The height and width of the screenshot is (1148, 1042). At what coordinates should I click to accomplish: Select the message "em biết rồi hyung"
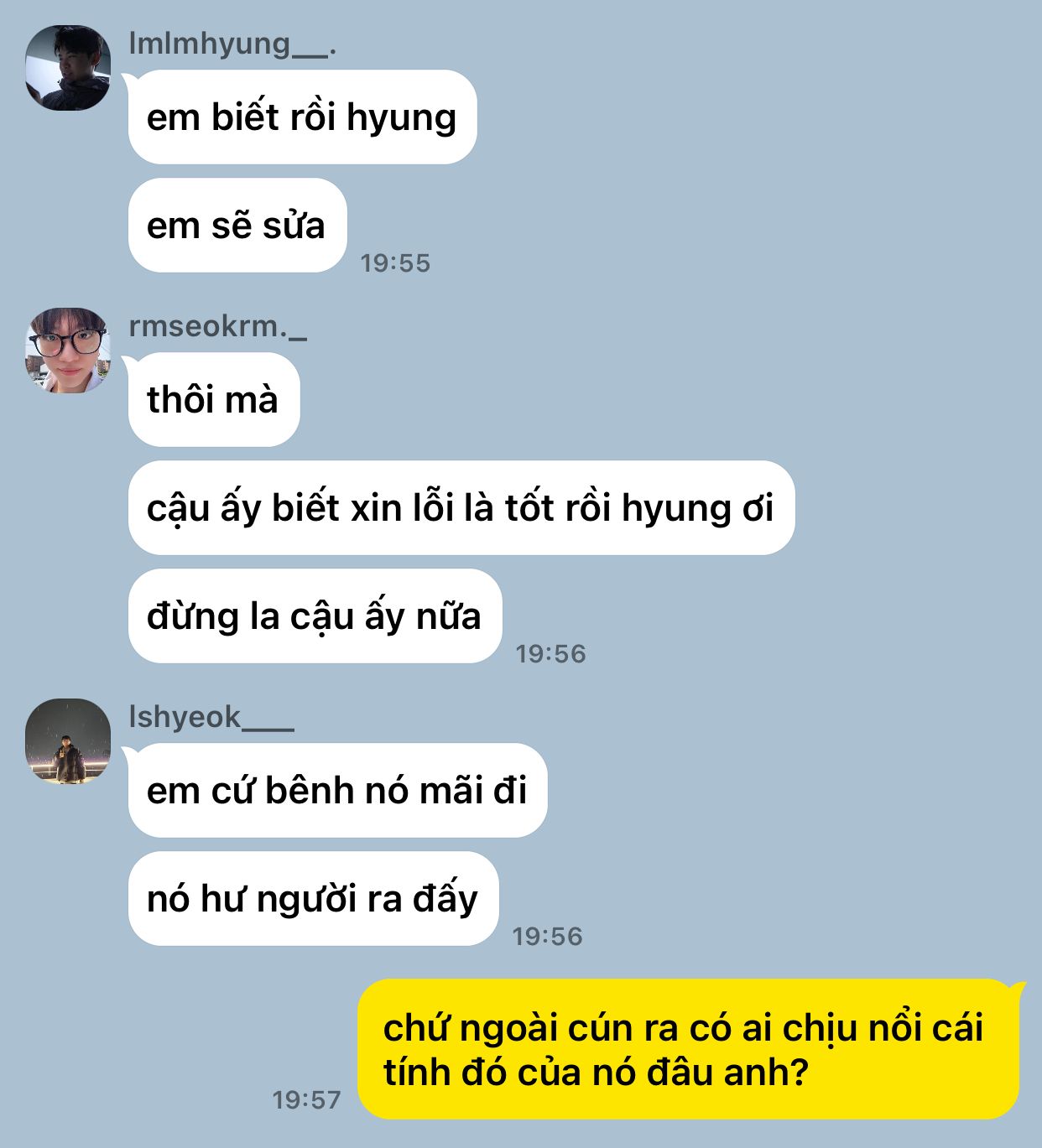click(x=302, y=117)
